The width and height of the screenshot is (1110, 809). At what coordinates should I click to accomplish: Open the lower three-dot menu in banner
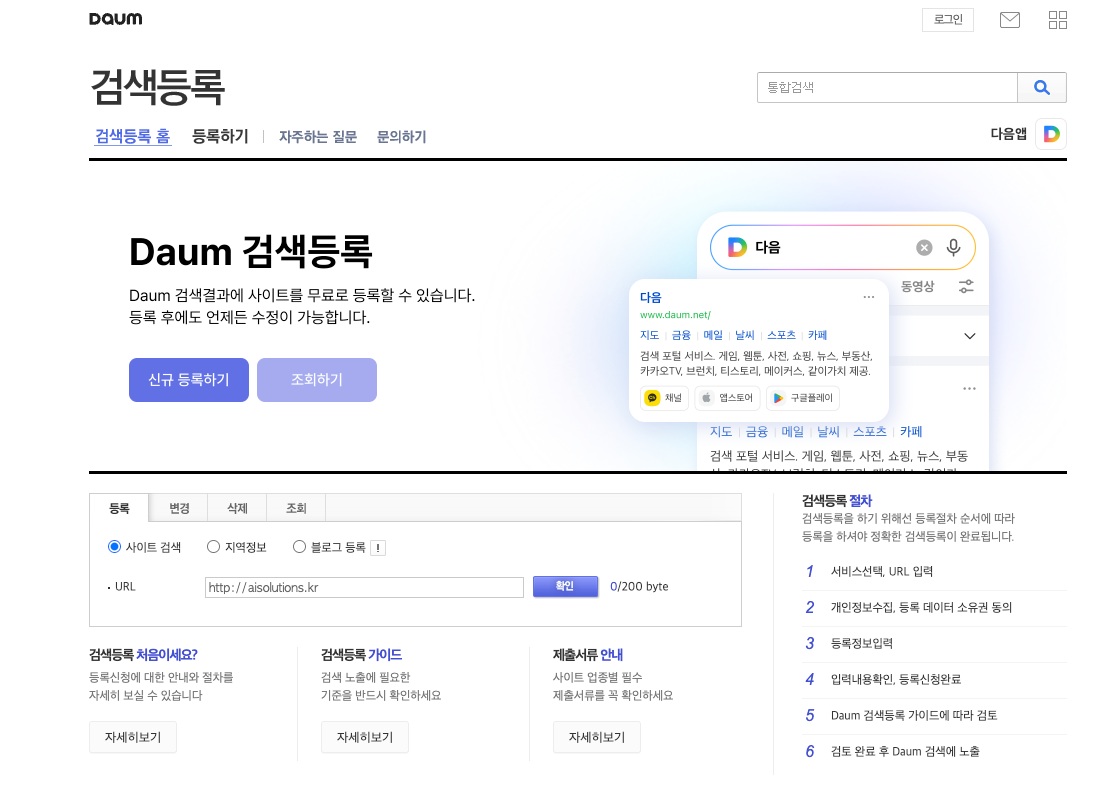[969, 389]
